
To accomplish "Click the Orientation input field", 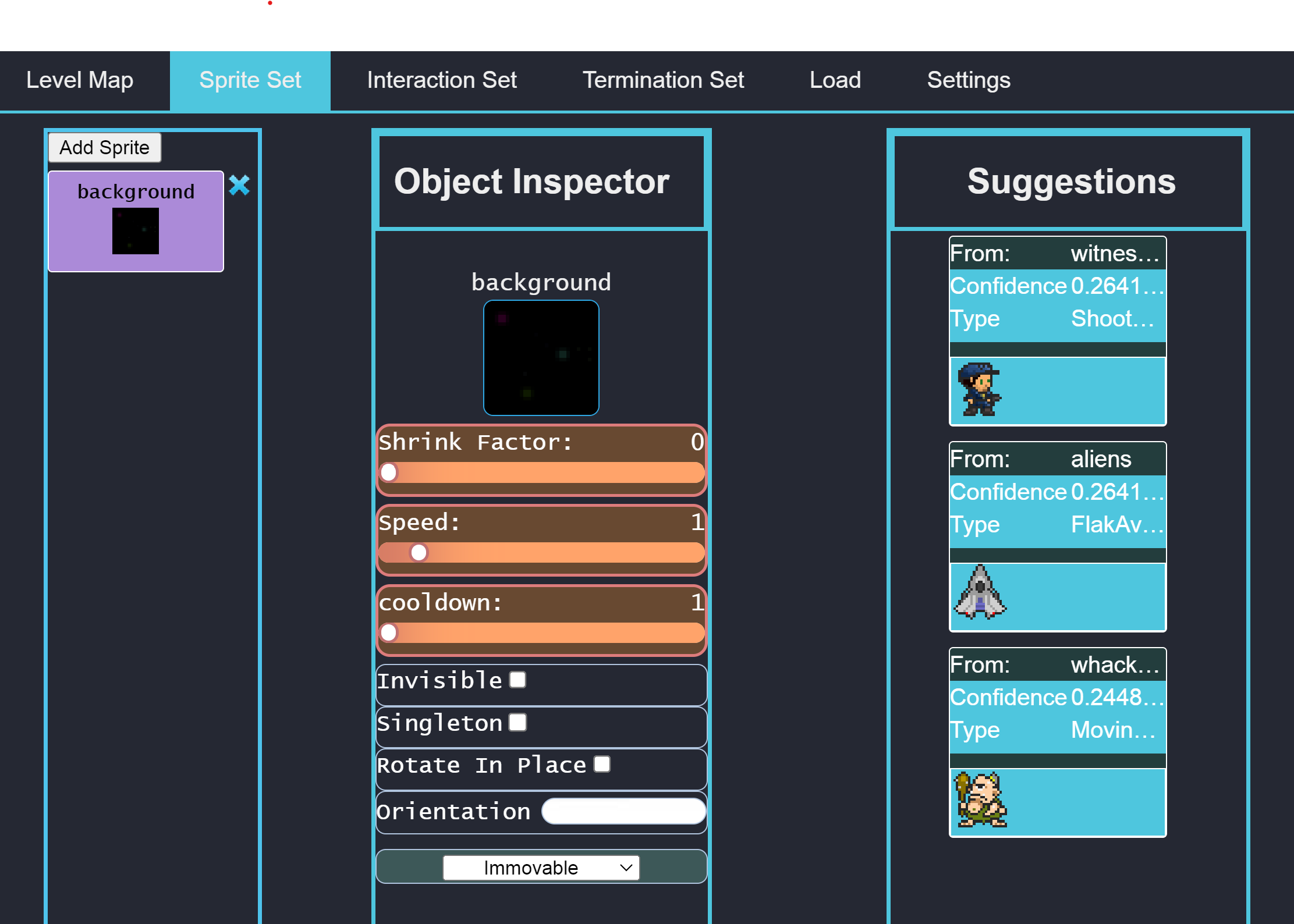I will point(623,811).
